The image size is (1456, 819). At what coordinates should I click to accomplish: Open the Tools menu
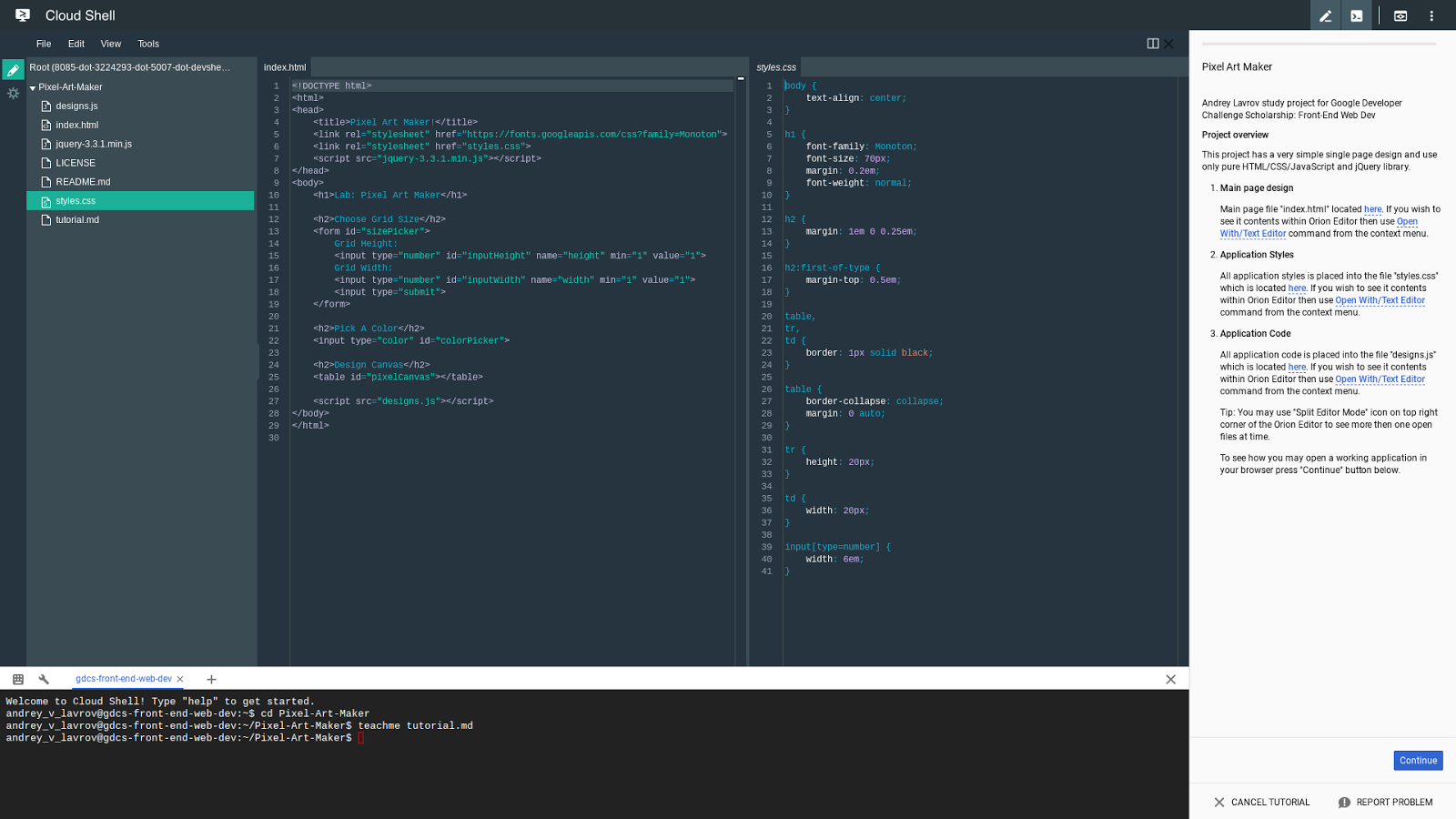coord(147,44)
